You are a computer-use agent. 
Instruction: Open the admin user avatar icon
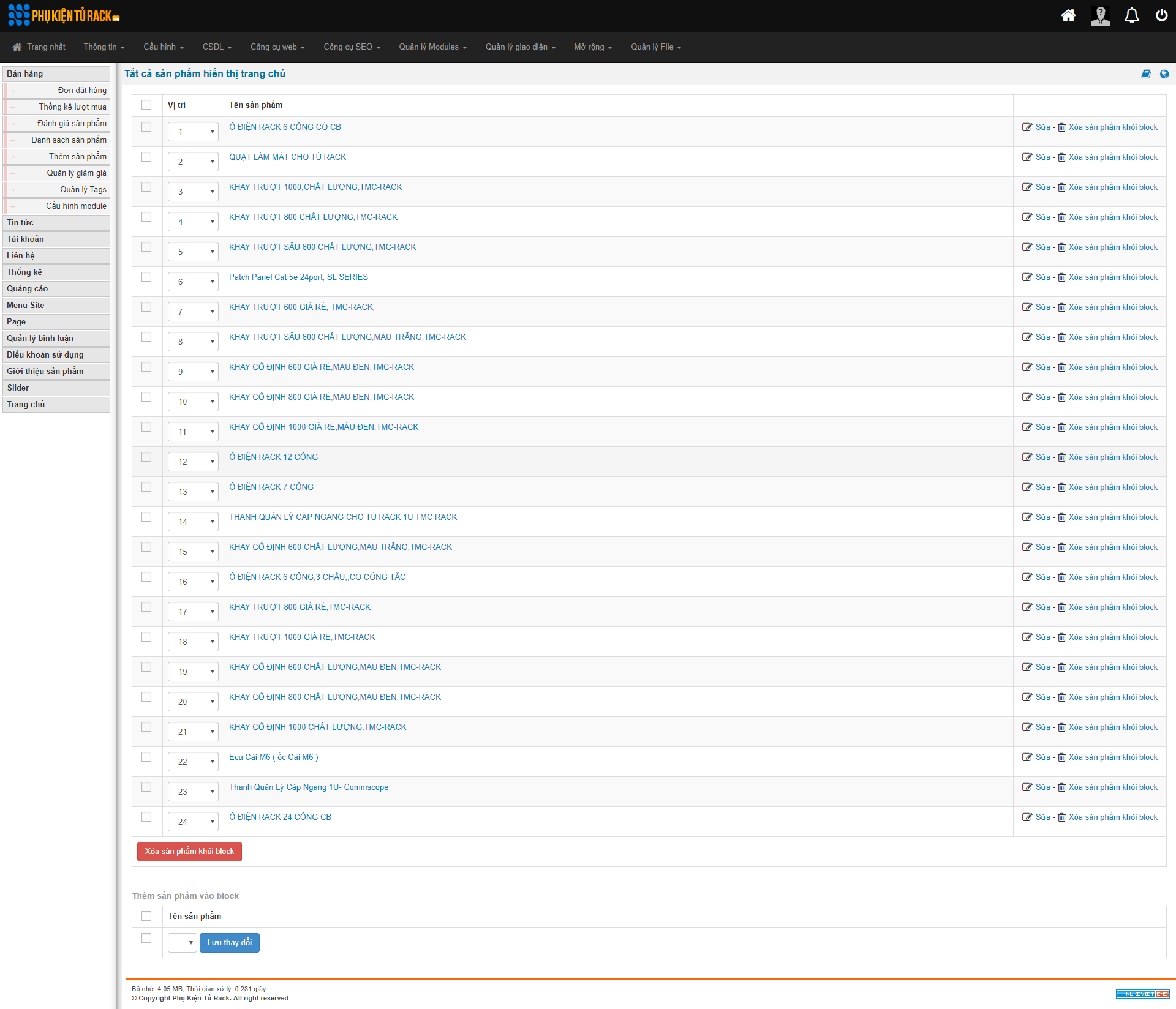(x=1100, y=15)
